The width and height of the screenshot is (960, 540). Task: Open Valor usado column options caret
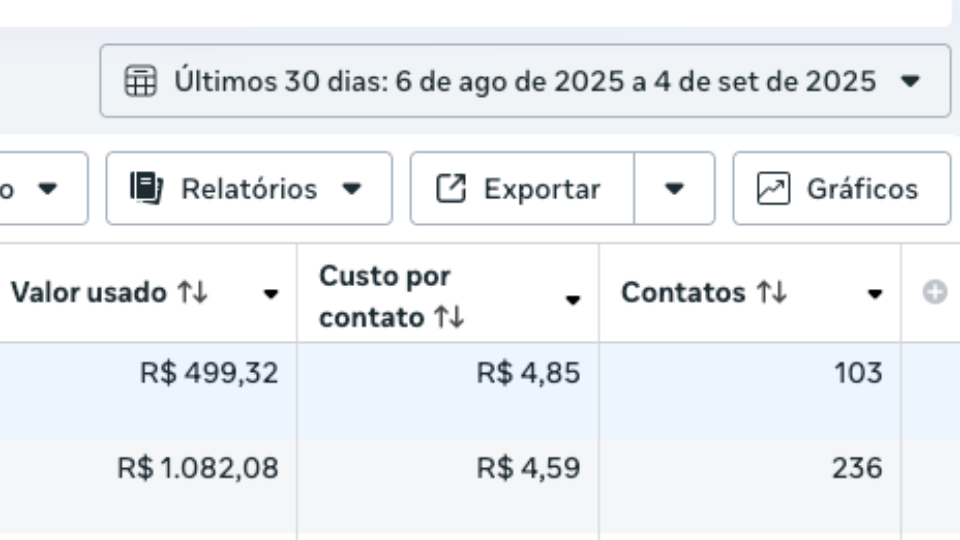270,295
